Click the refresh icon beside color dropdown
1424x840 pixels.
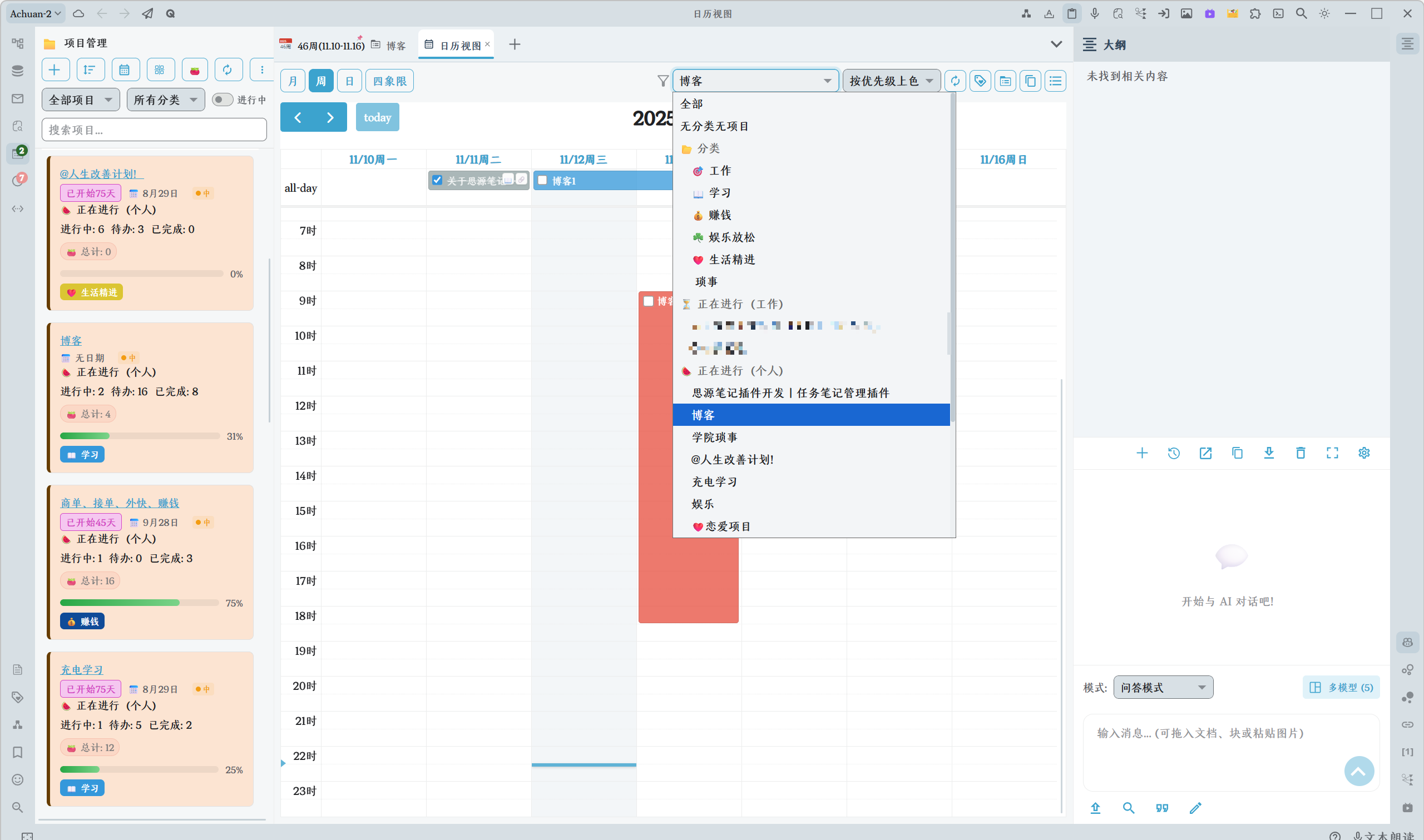tap(955, 81)
